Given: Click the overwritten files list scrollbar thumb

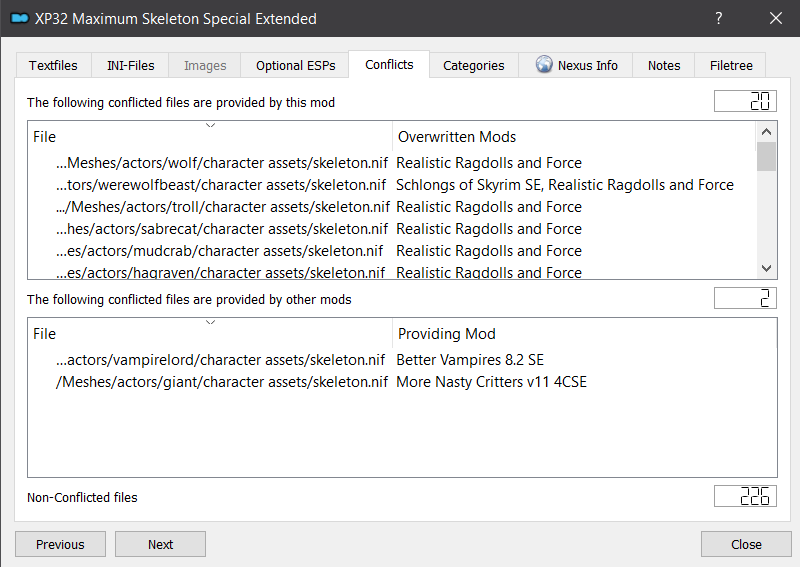Looking at the screenshot, I should click(766, 157).
